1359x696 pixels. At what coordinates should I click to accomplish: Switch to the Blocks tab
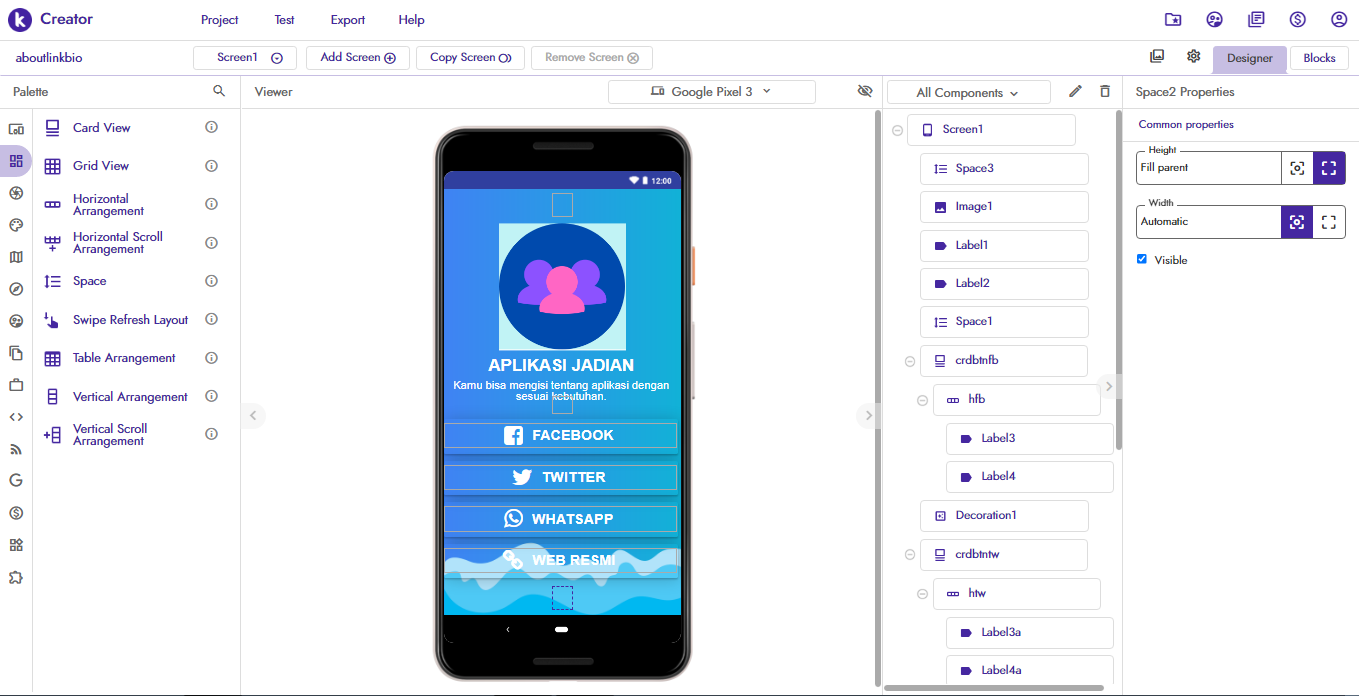click(x=1318, y=58)
